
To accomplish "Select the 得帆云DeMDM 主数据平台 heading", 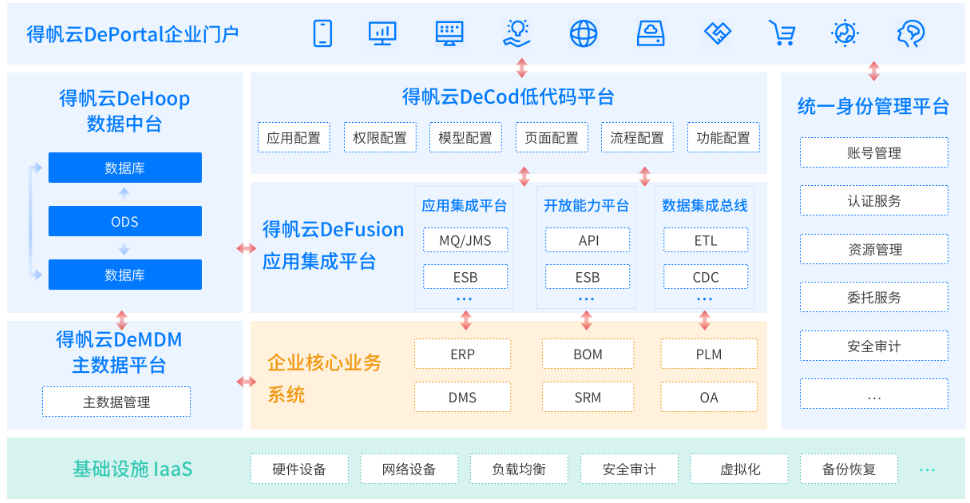I will coord(119,352).
